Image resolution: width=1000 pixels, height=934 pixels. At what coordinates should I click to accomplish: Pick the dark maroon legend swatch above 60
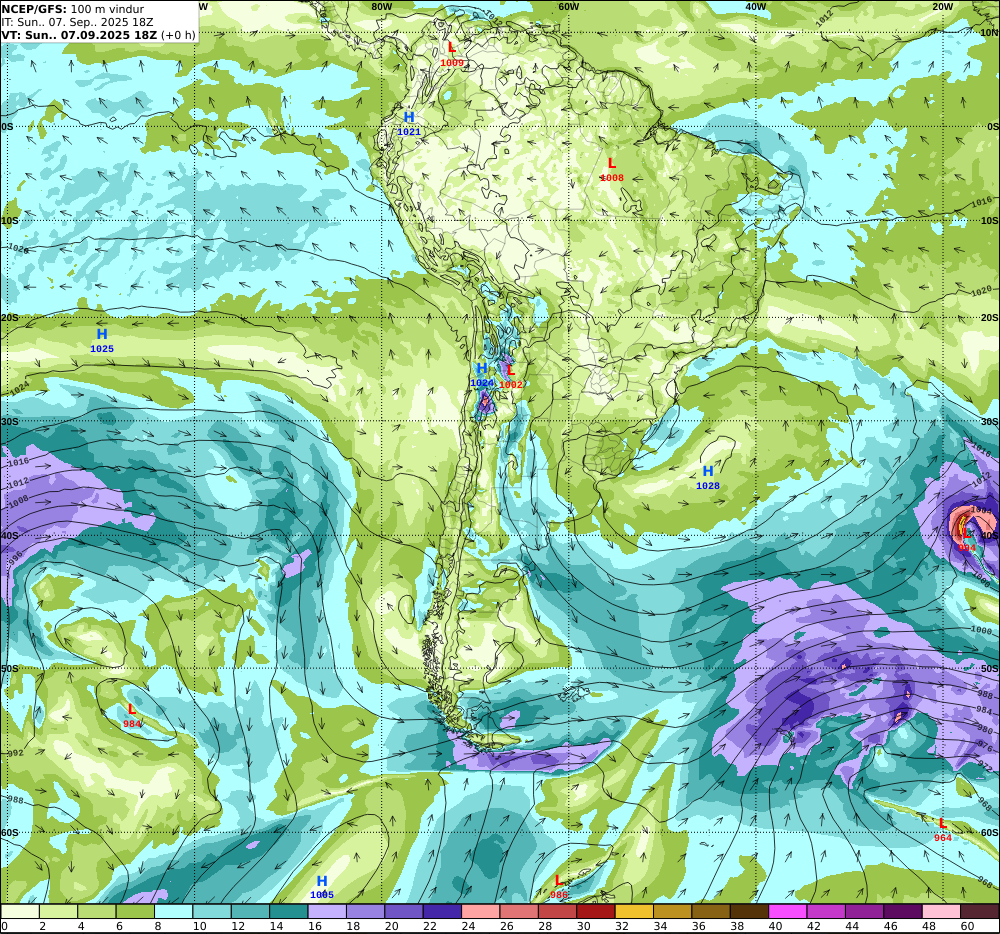click(x=980, y=912)
